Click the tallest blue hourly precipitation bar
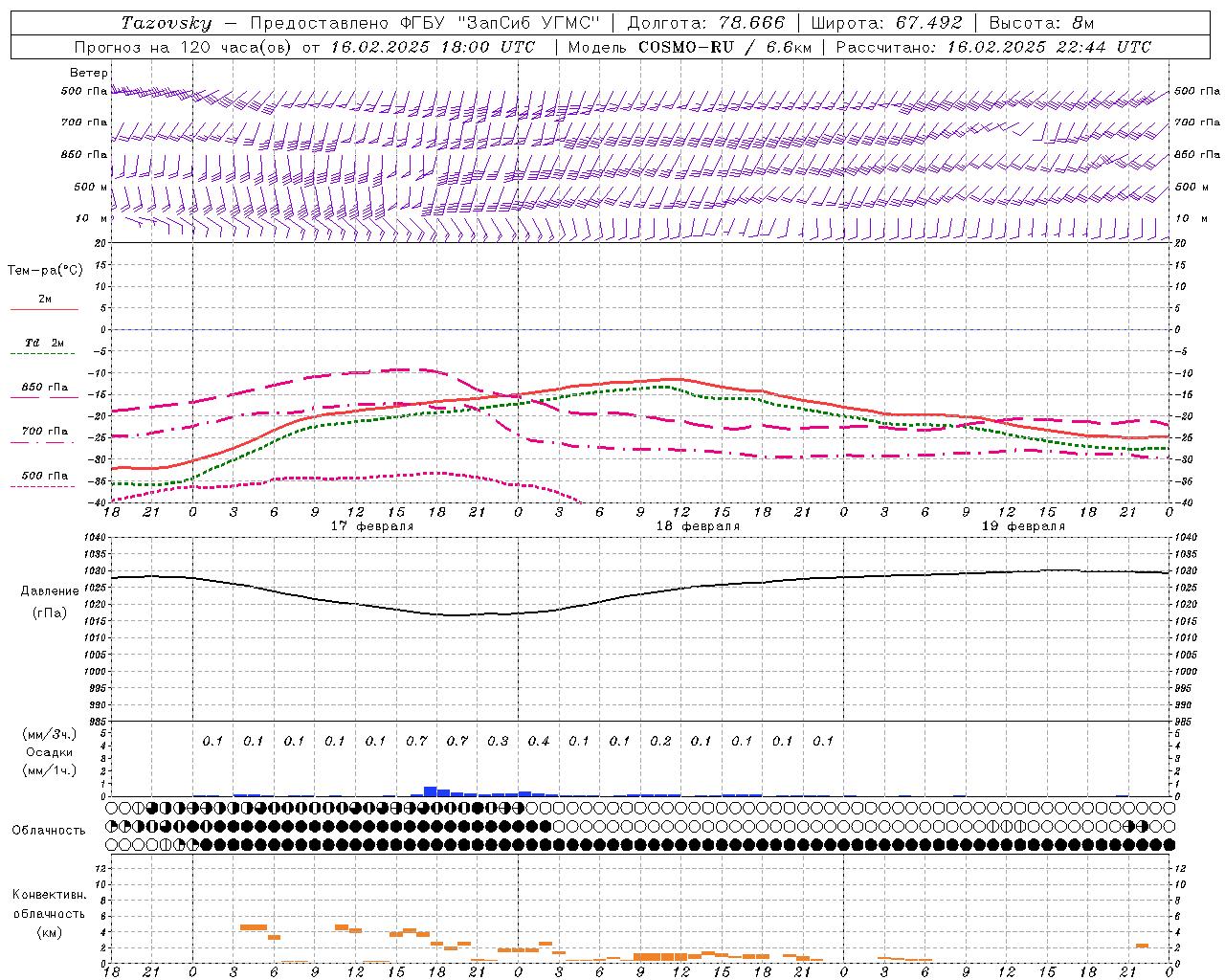 [x=430, y=791]
